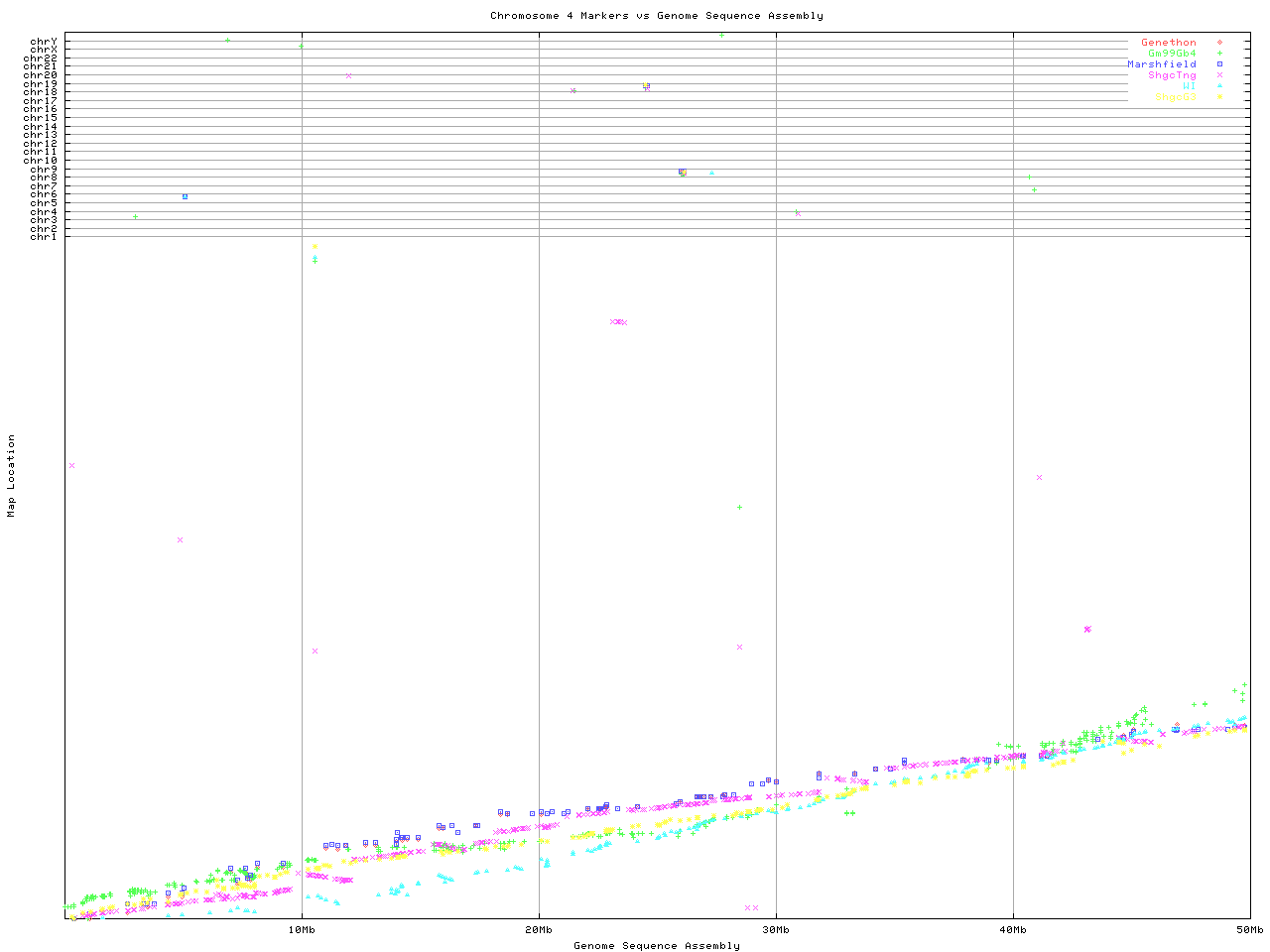The height and width of the screenshot is (952, 1270).
Task: Click the cyan WI triangle legend marker
Action: 1219,86
